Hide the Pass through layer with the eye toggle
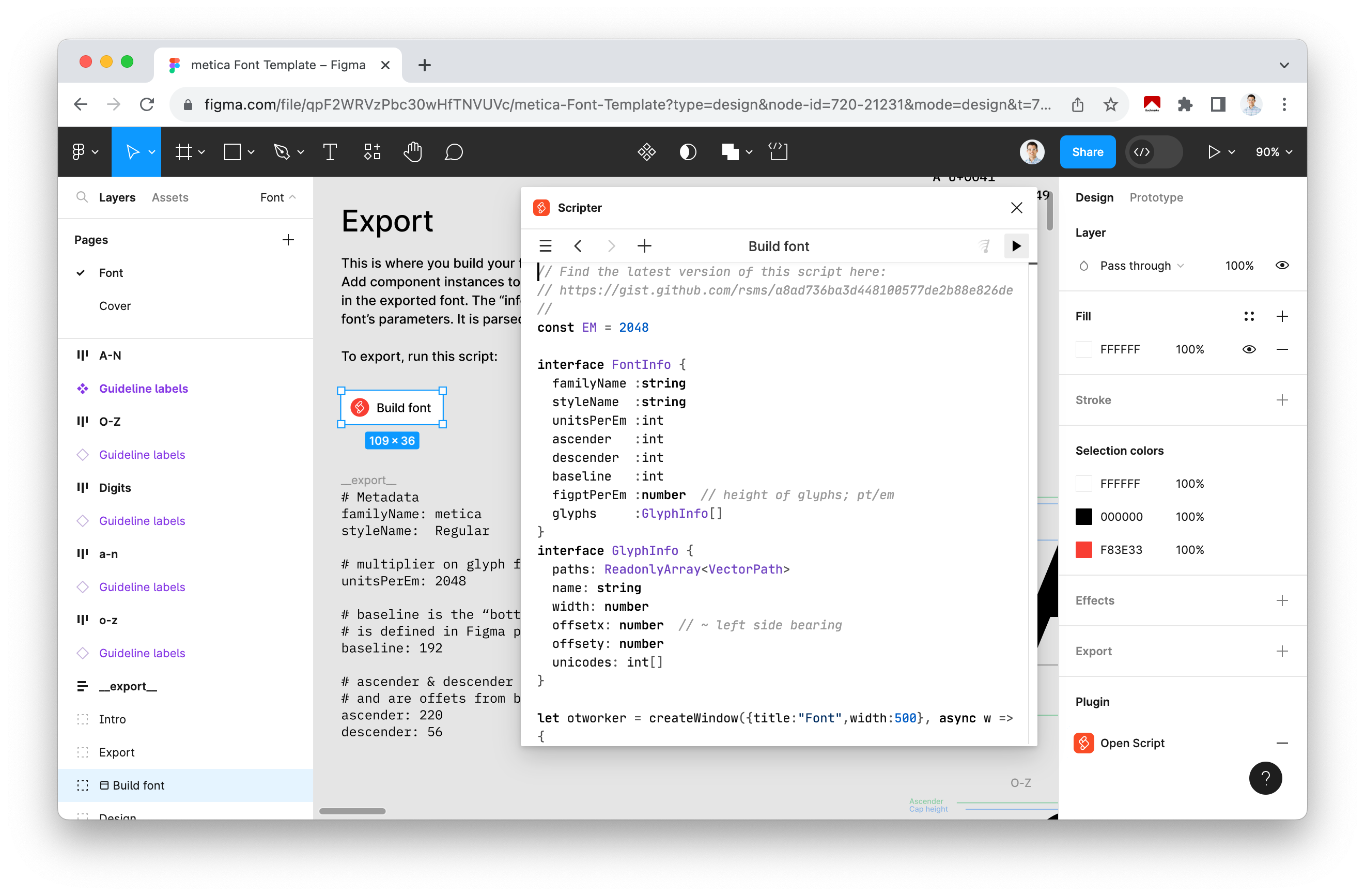 coord(1282,265)
